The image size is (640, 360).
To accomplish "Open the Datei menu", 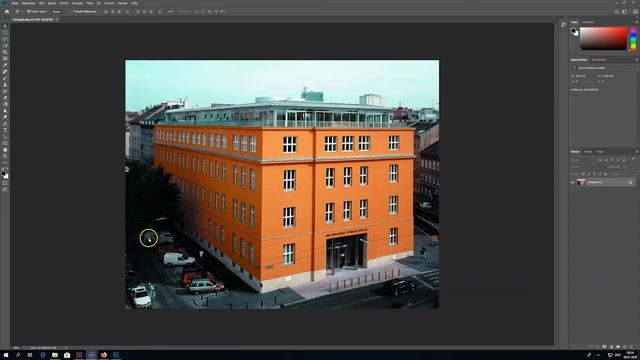I will tap(15, 3).
